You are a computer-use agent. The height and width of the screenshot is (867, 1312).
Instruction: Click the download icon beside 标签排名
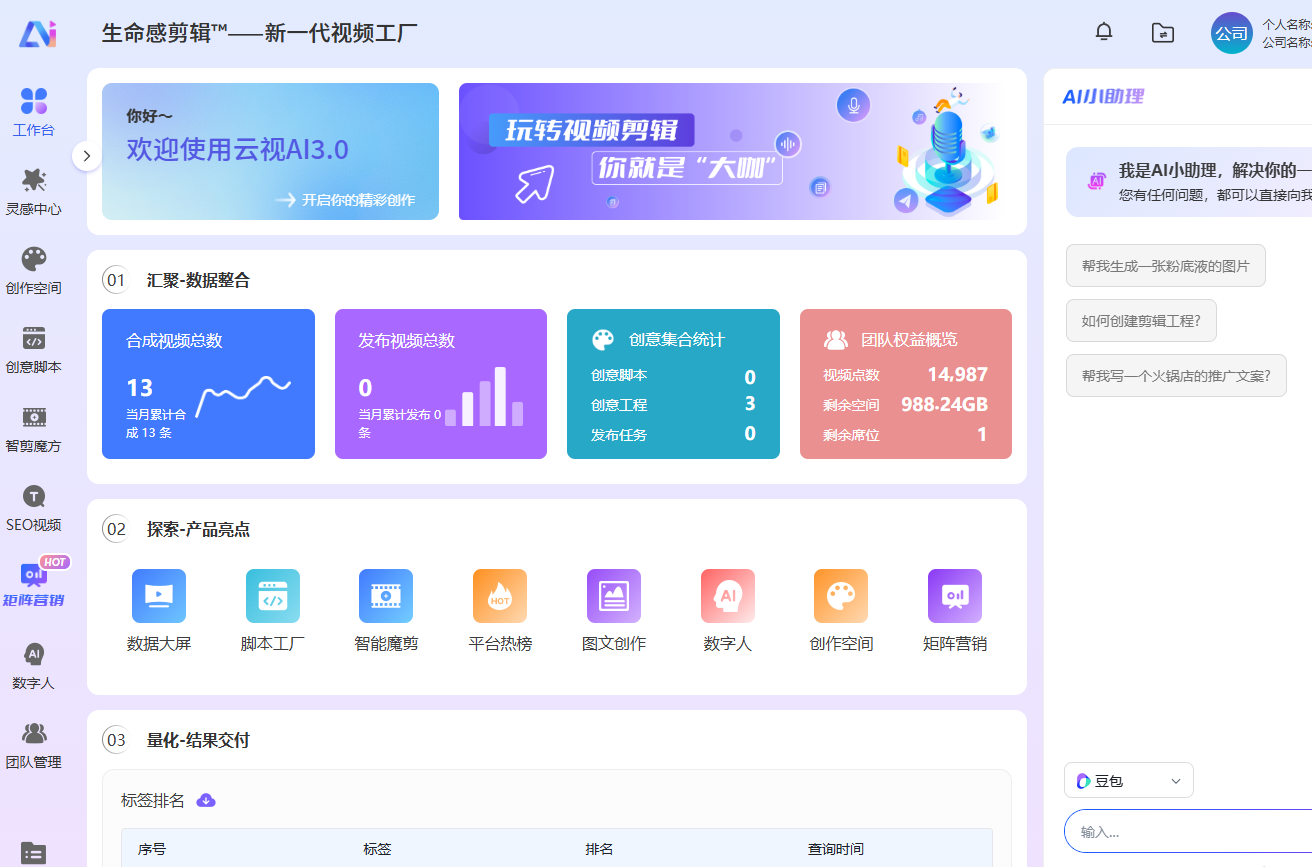click(x=206, y=800)
